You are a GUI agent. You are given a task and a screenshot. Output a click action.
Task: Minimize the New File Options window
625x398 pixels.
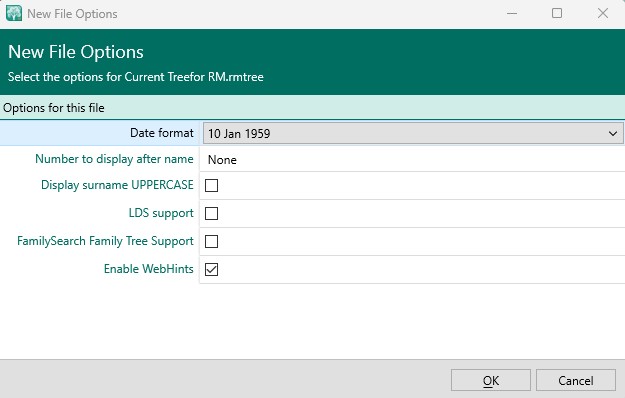[x=512, y=14]
